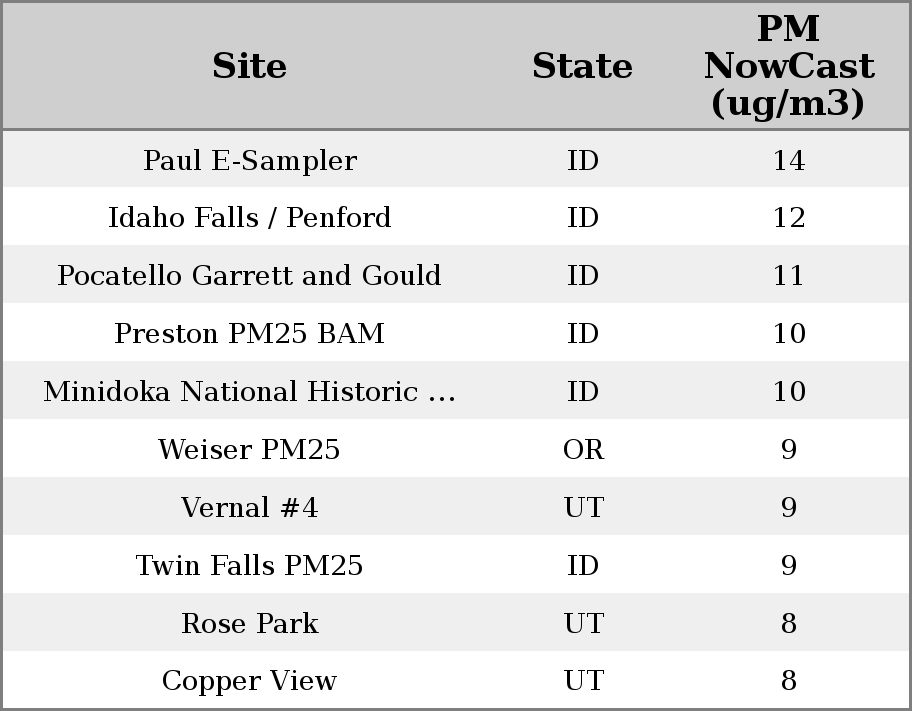The height and width of the screenshot is (711, 912).
Task: Sort by the State column header
Action: (582, 66)
